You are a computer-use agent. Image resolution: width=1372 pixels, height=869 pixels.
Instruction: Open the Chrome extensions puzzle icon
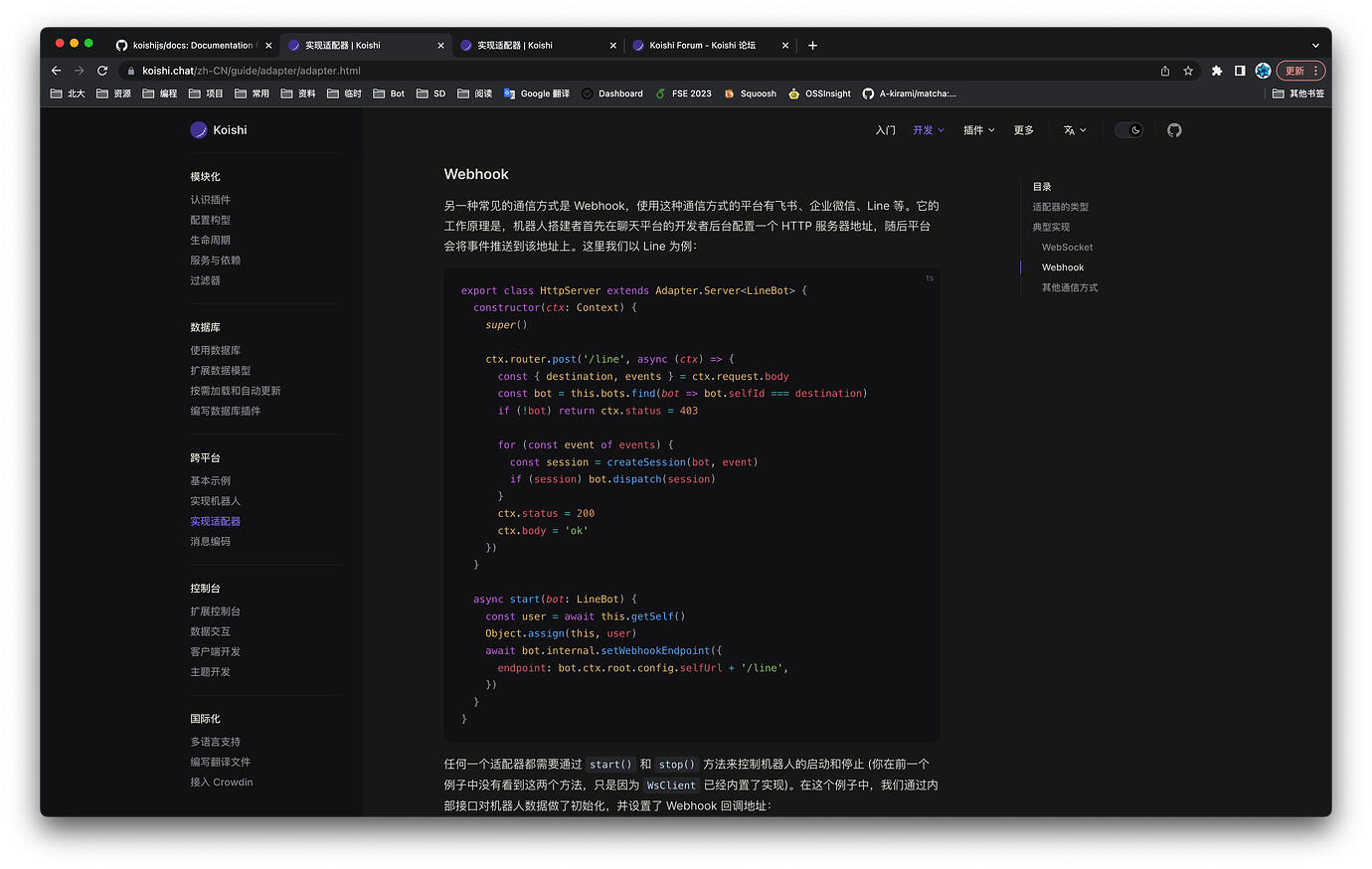coord(1217,71)
